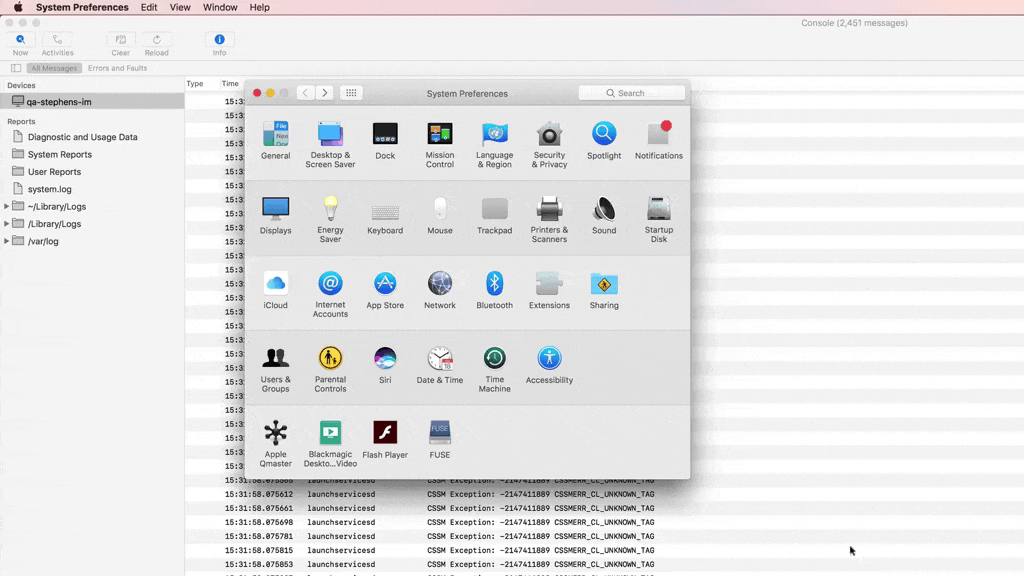
Task: Open the Edit menu
Action: pos(148,7)
